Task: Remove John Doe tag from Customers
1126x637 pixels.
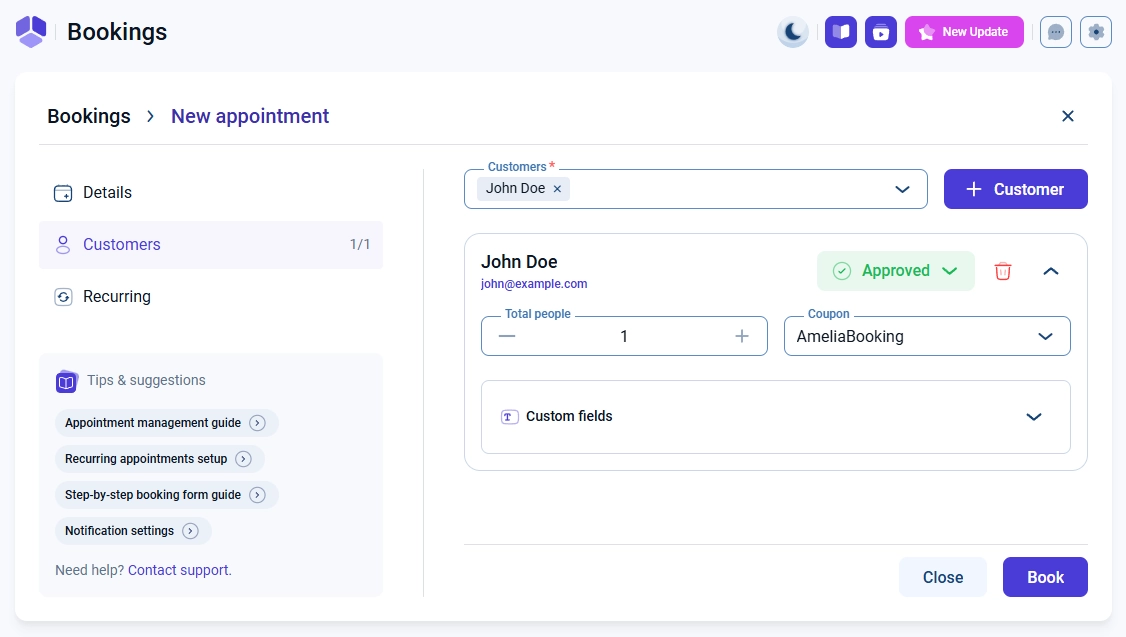Action: coord(557,189)
